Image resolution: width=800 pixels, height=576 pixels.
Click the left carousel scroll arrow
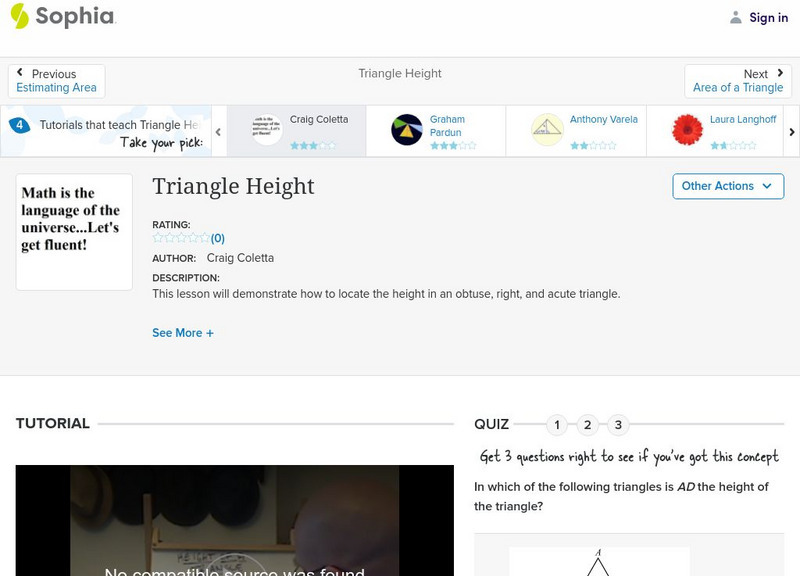click(x=218, y=130)
